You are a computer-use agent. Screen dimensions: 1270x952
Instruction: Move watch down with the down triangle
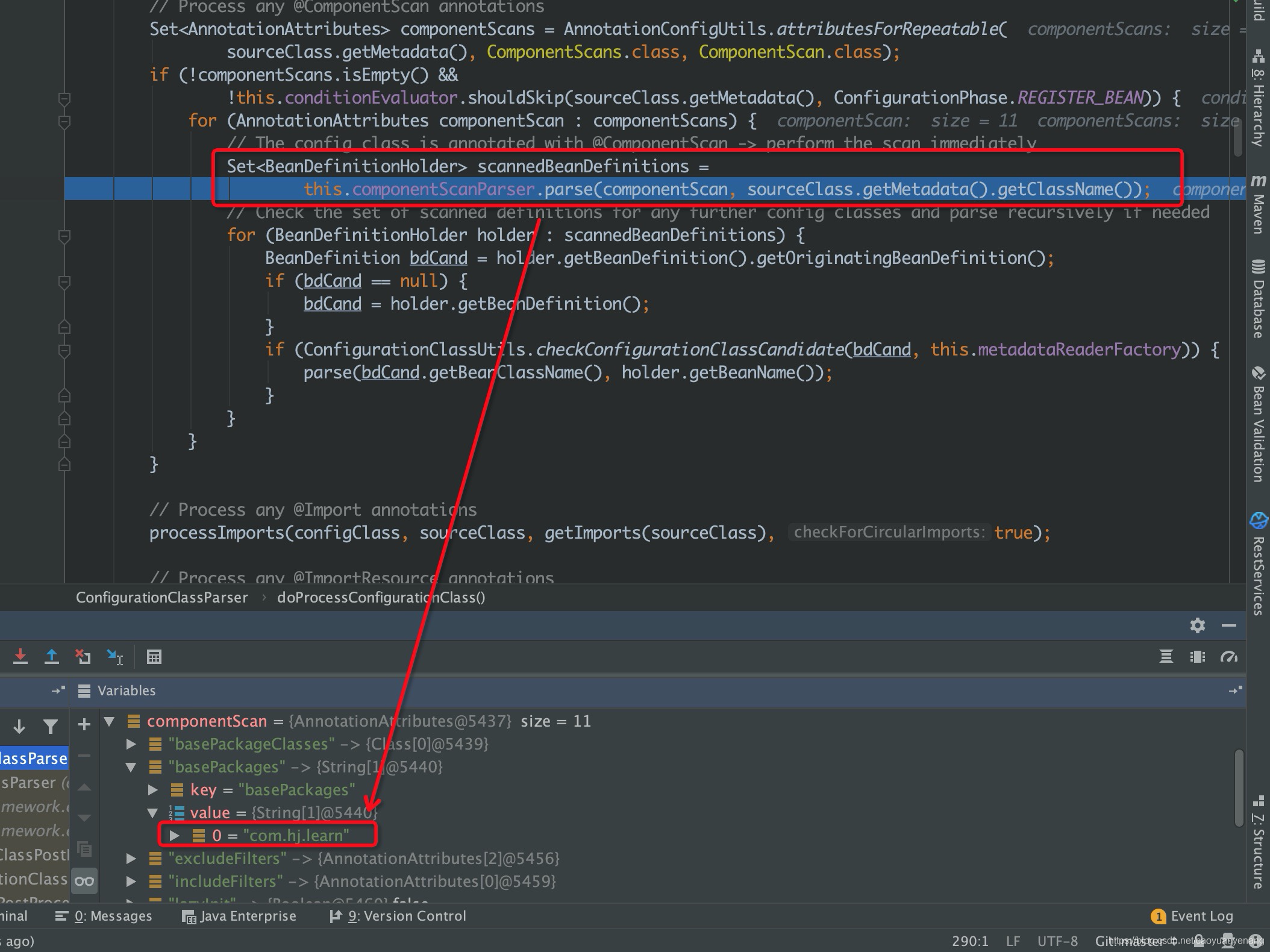[84, 818]
